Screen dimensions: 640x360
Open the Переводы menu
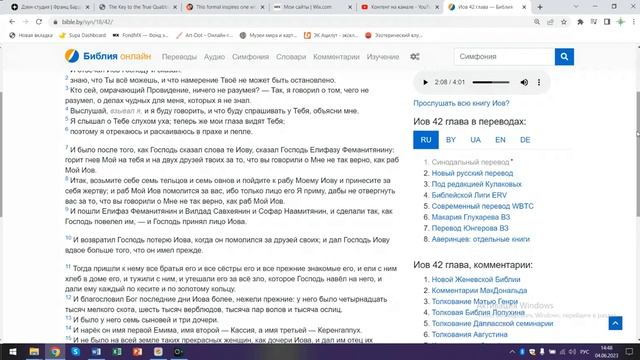click(179, 57)
